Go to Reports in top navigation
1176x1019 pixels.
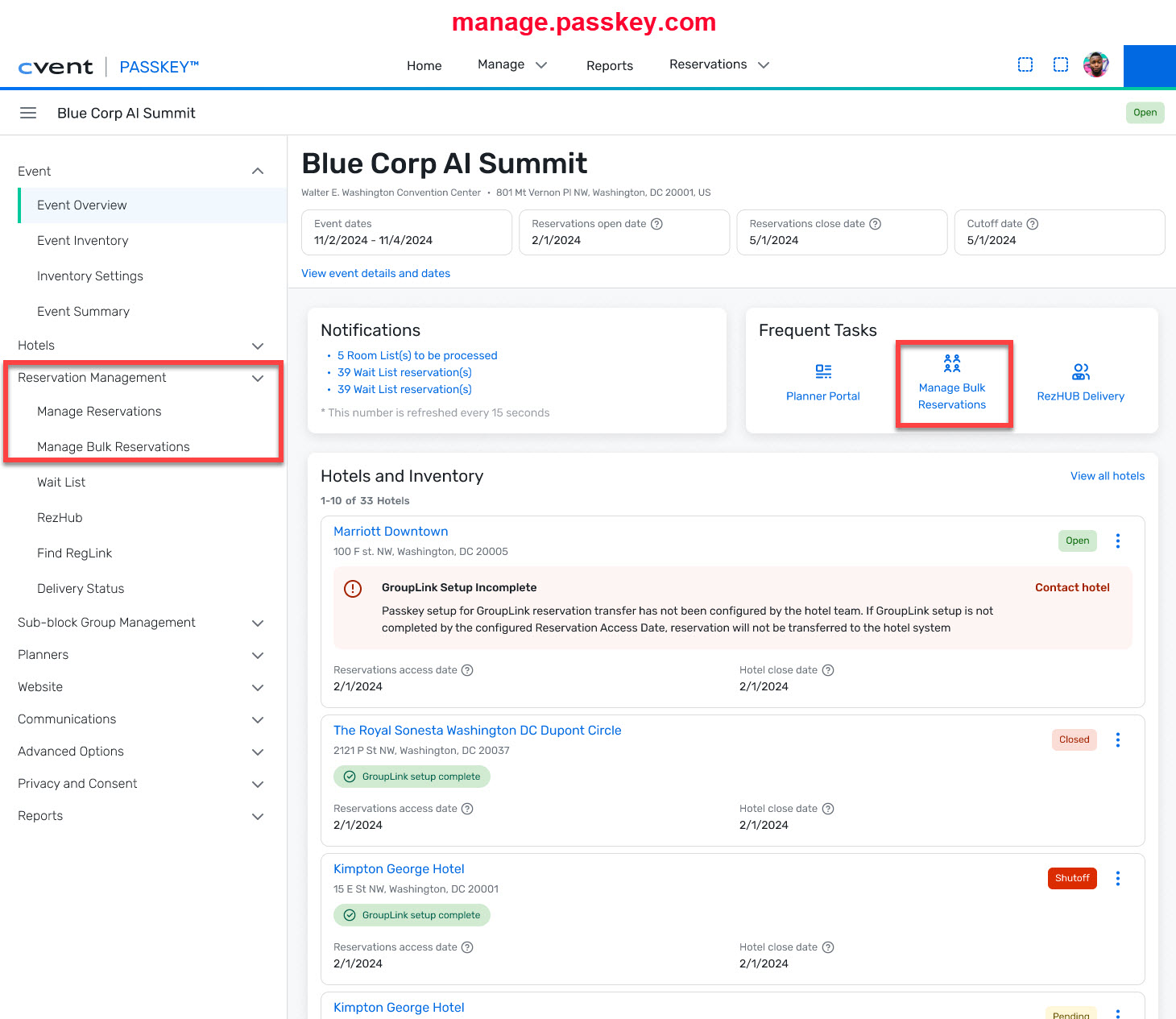coord(610,65)
